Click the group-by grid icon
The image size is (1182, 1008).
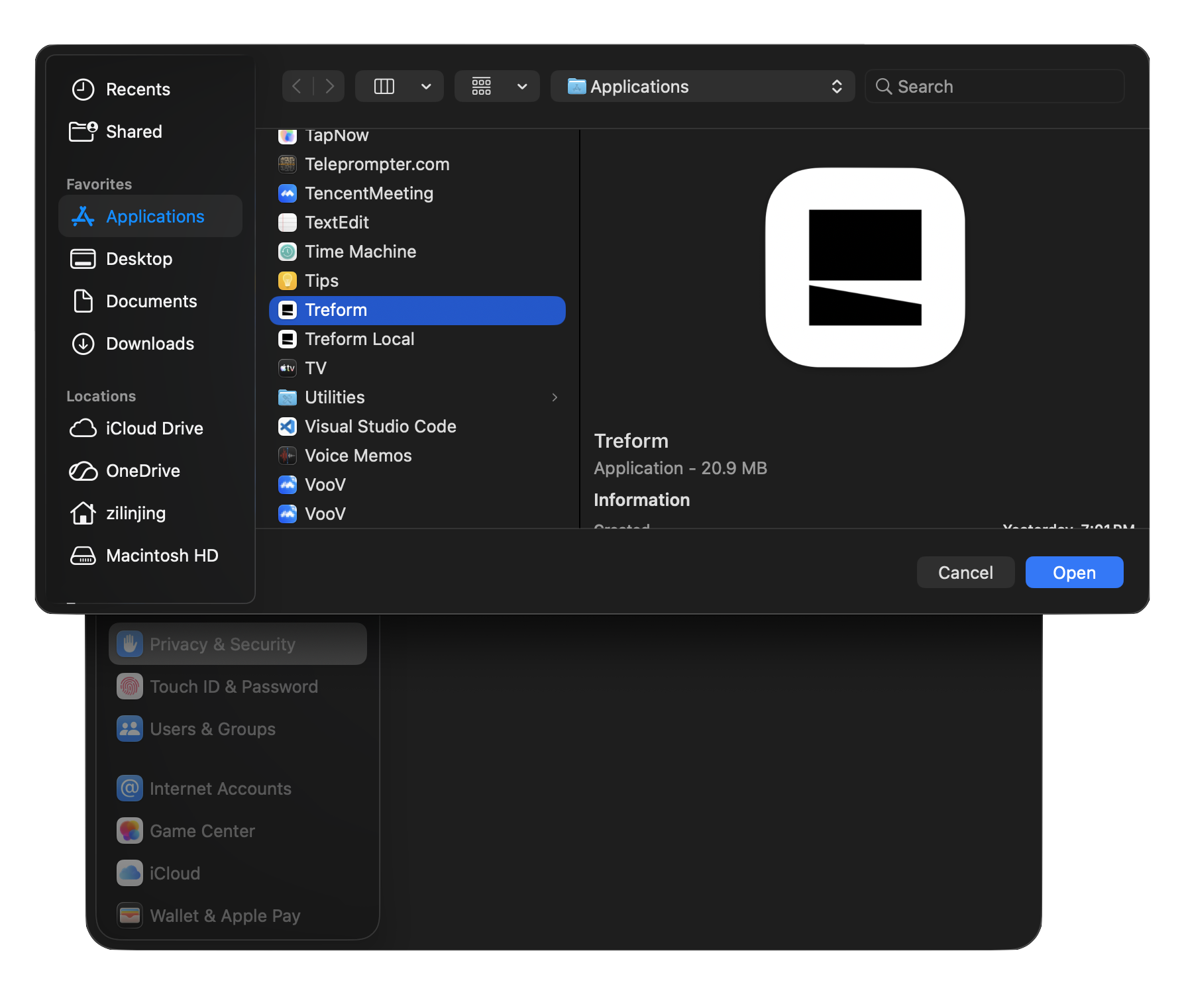tap(482, 87)
